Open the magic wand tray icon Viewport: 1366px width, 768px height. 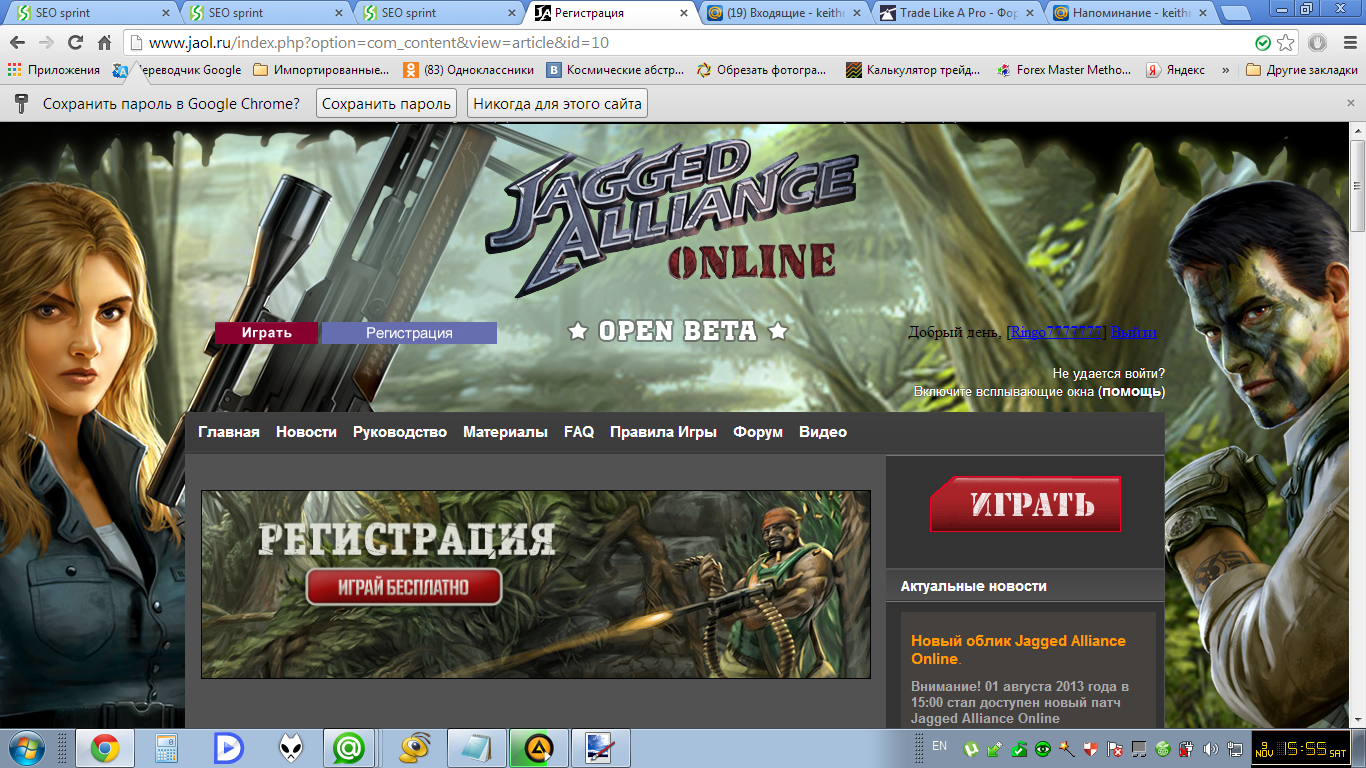(1066, 748)
